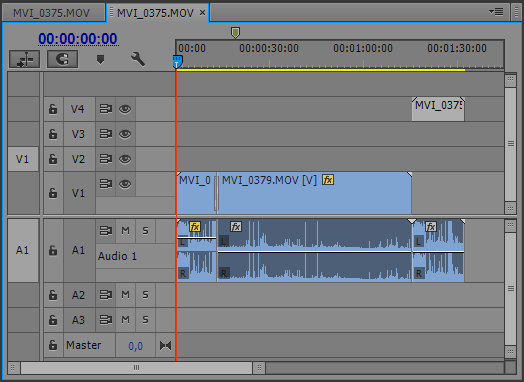Toggle sync lock for track A3
This screenshot has height=382, width=524.
[106, 320]
